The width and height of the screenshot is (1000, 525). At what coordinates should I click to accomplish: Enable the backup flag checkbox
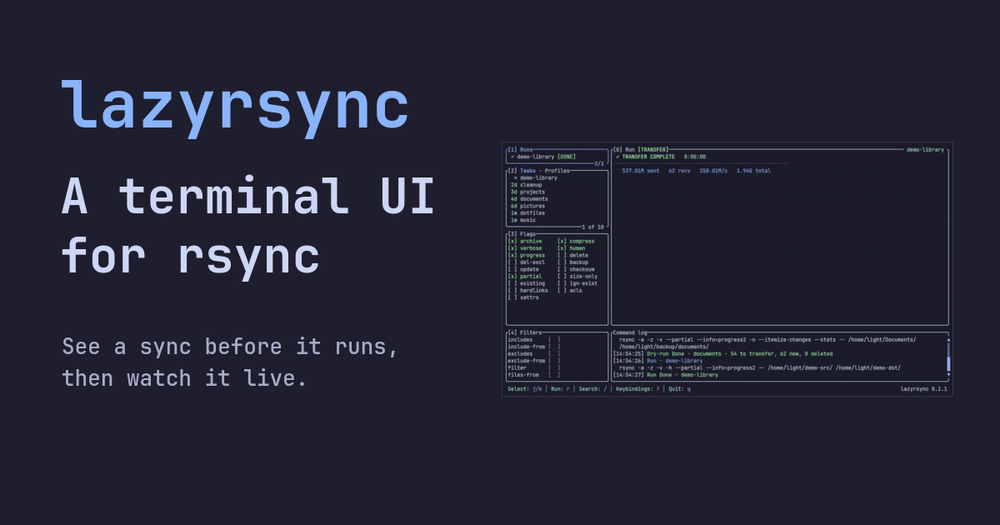(562, 262)
